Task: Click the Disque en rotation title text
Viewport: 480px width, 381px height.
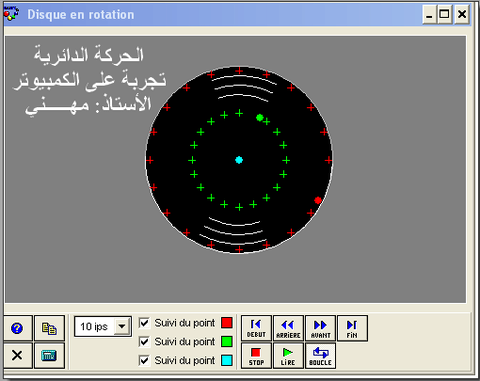Action: 81,15
